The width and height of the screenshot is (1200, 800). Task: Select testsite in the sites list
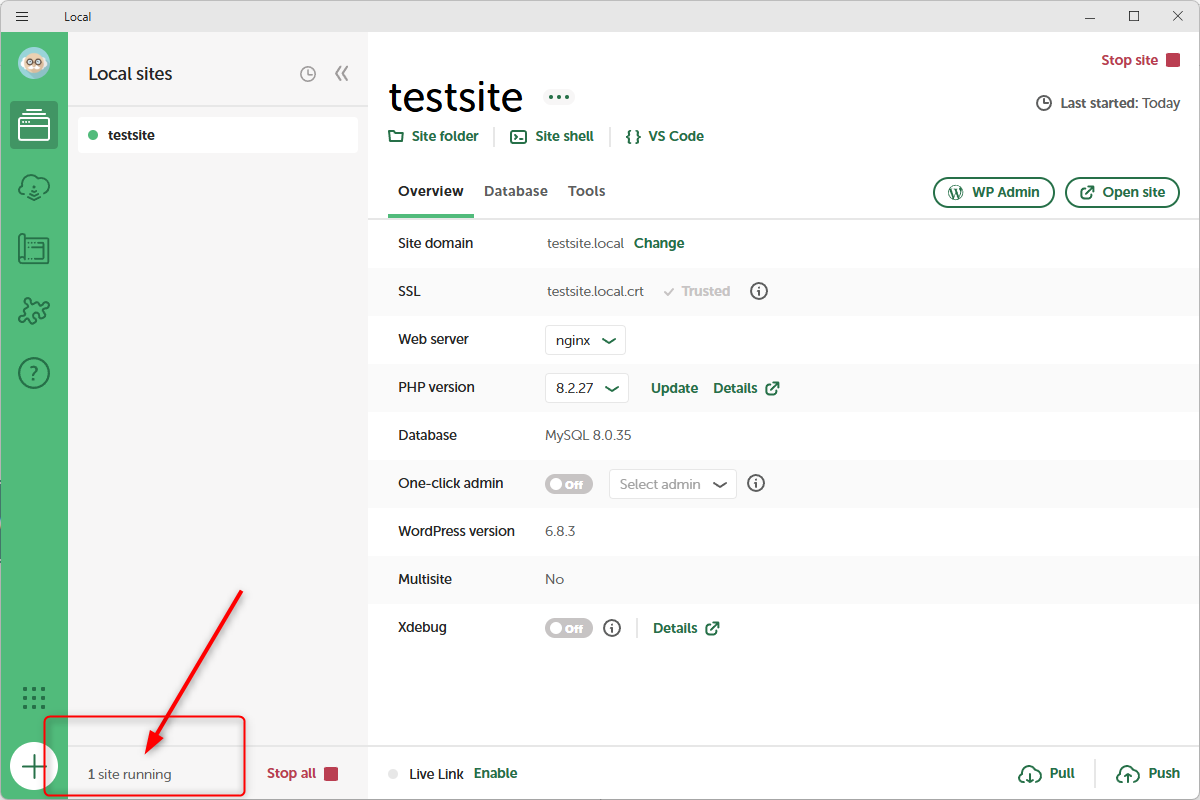tap(217, 135)
